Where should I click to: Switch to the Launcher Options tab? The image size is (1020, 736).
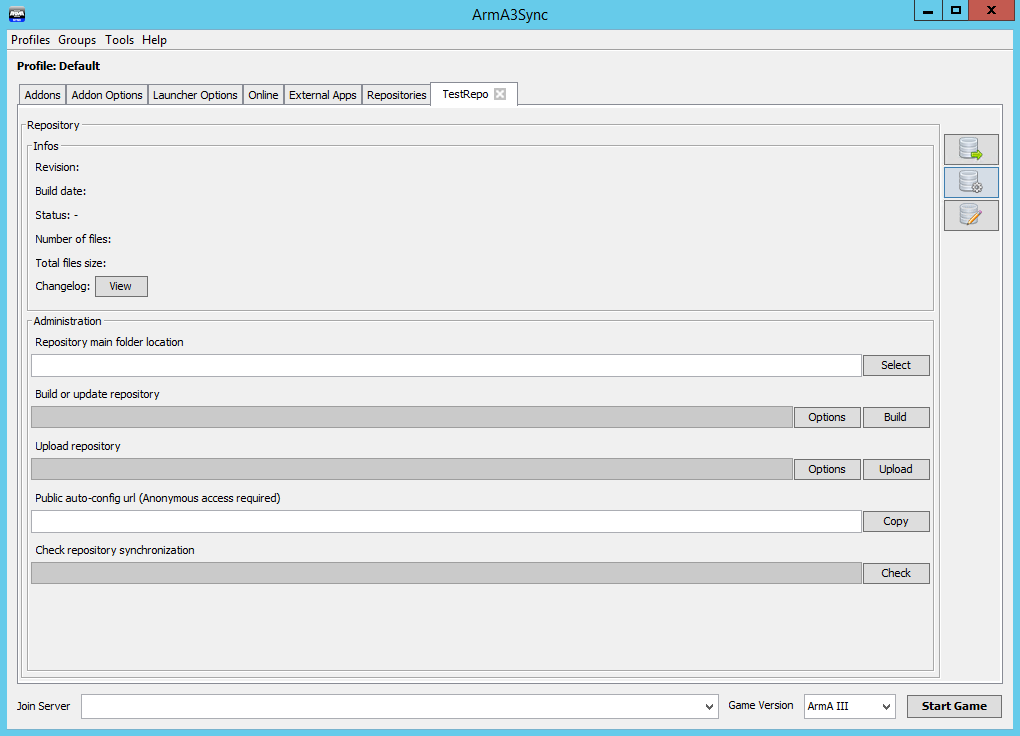pyautogui.click(x=195, y=95)
